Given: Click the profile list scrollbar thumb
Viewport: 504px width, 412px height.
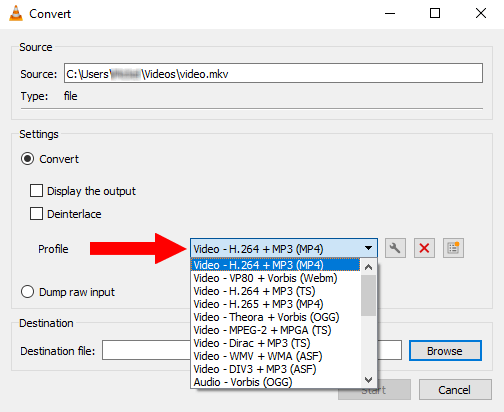Looking at the screenshot, I should 368,295.
